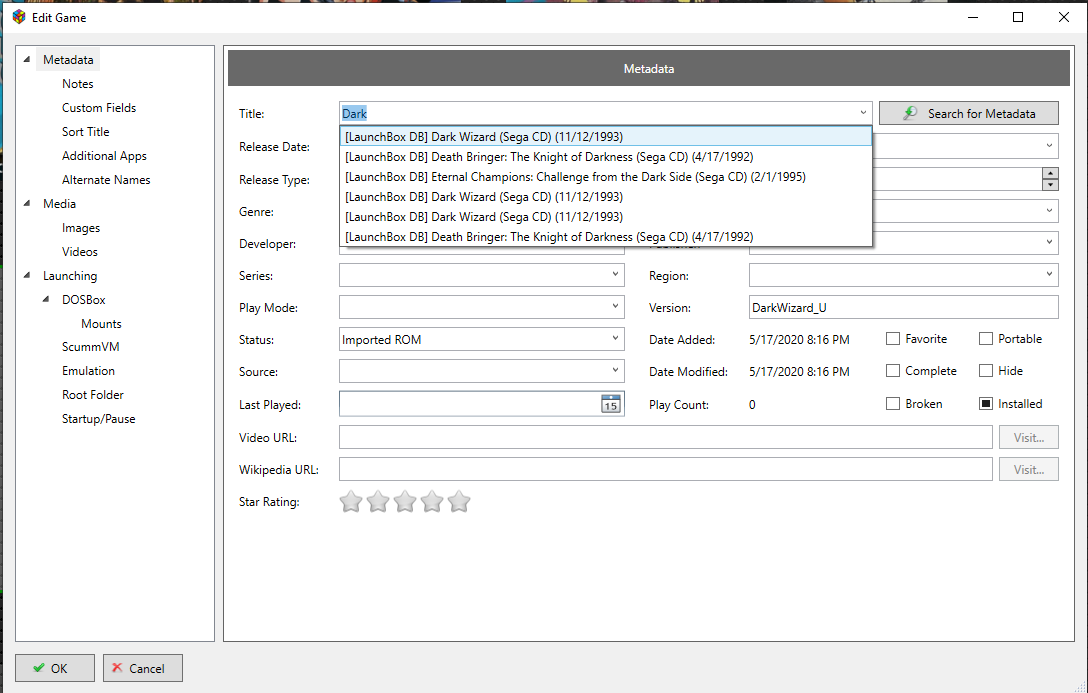
Task: Select ScummVM in sidebar
Action: coord(90,347)
